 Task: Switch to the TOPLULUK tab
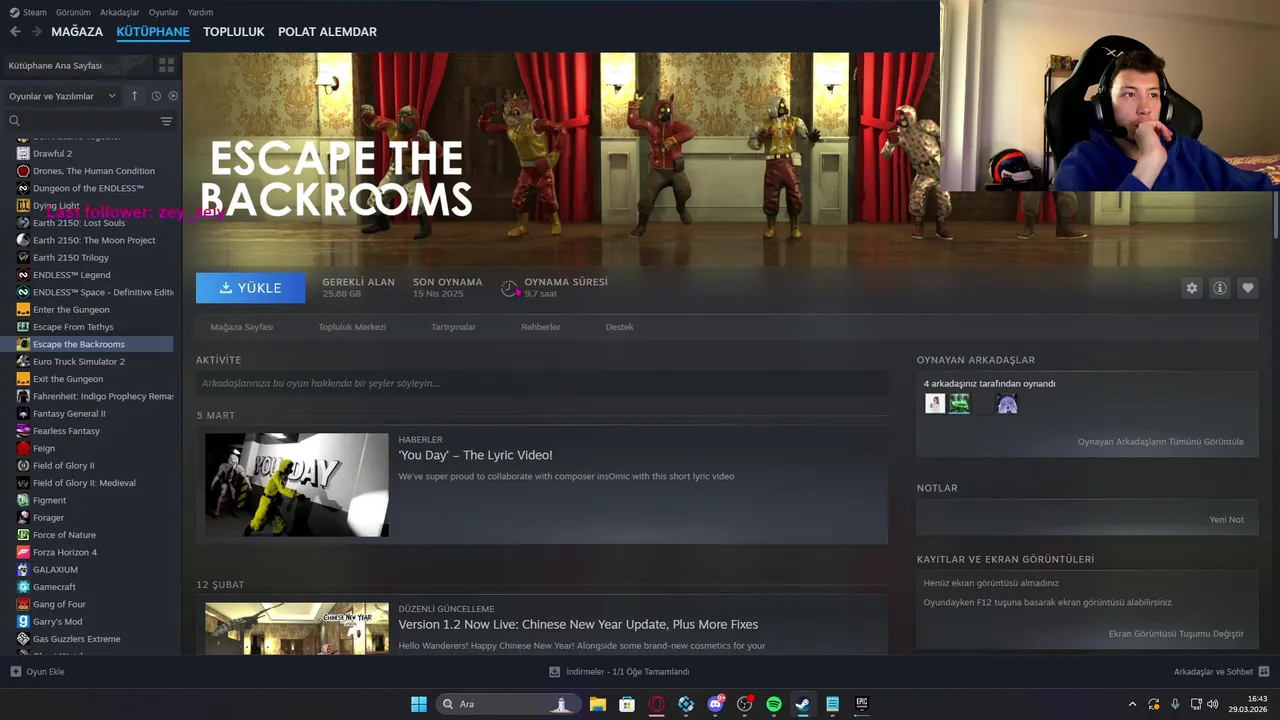[233, 32]
